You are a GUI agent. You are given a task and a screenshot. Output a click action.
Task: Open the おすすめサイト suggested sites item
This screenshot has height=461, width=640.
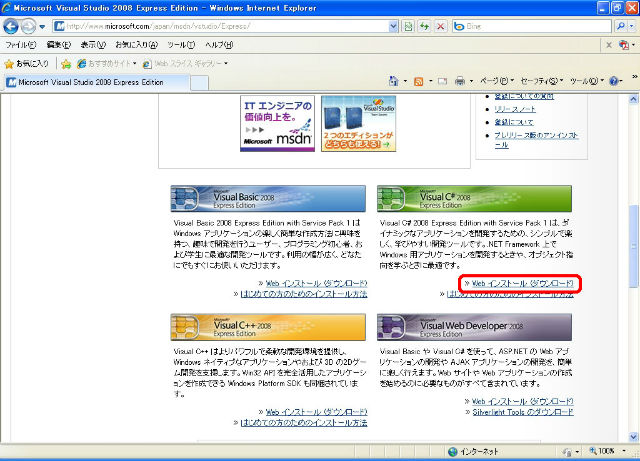click(107, 64)
